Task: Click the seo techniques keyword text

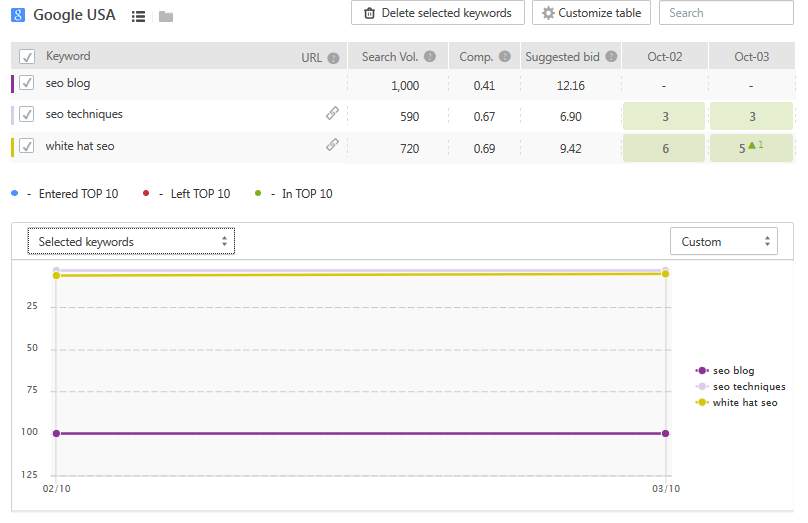Action: pos(84,114)
